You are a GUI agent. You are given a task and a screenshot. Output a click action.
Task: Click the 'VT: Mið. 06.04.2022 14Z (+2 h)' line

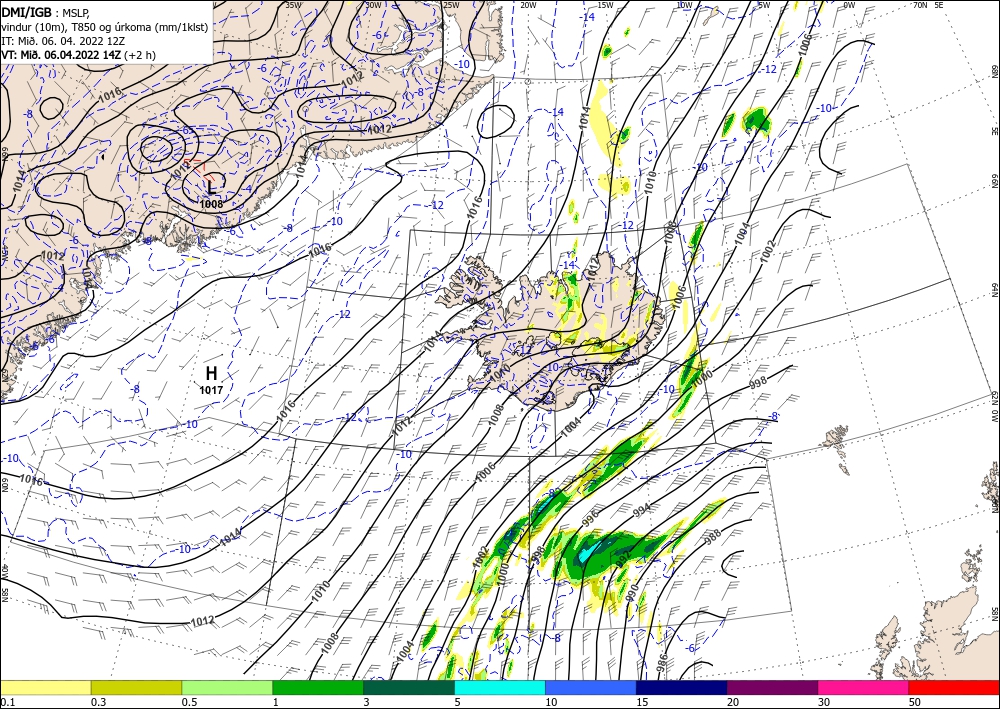coord(78,55)
